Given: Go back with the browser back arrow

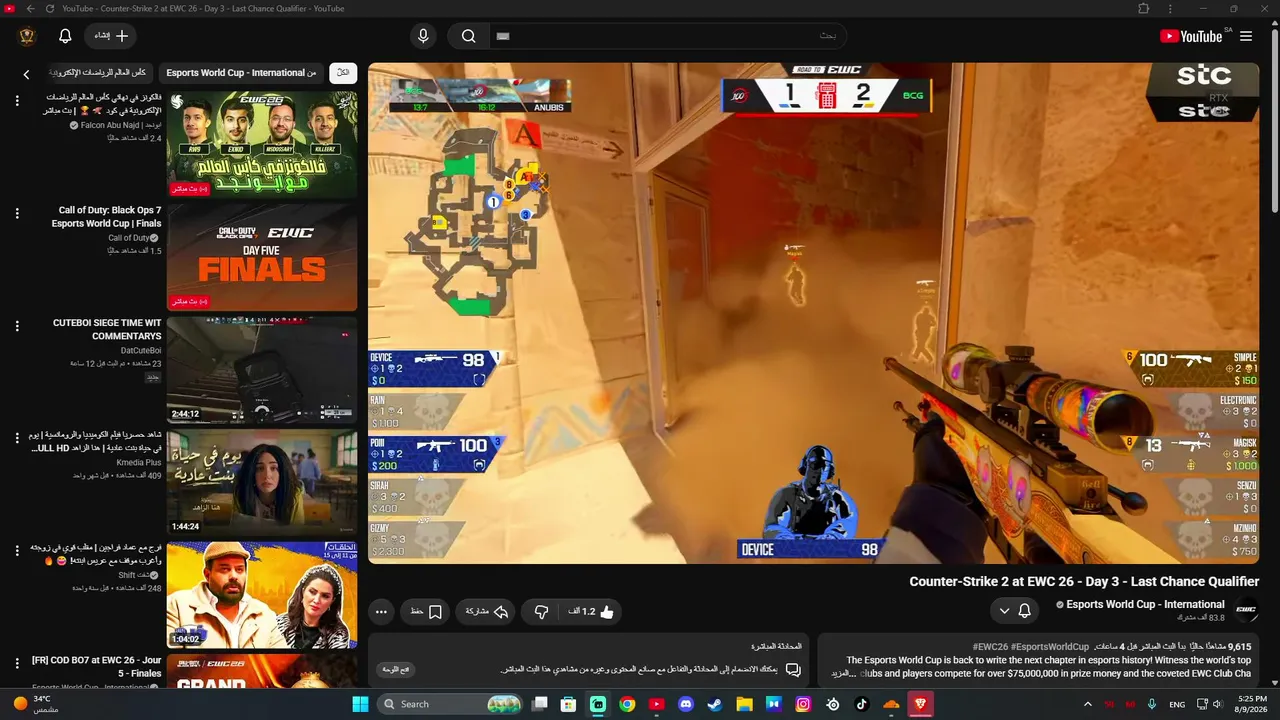Looking at the screenshot, I should pyautogui.click(x=30, y=9).
